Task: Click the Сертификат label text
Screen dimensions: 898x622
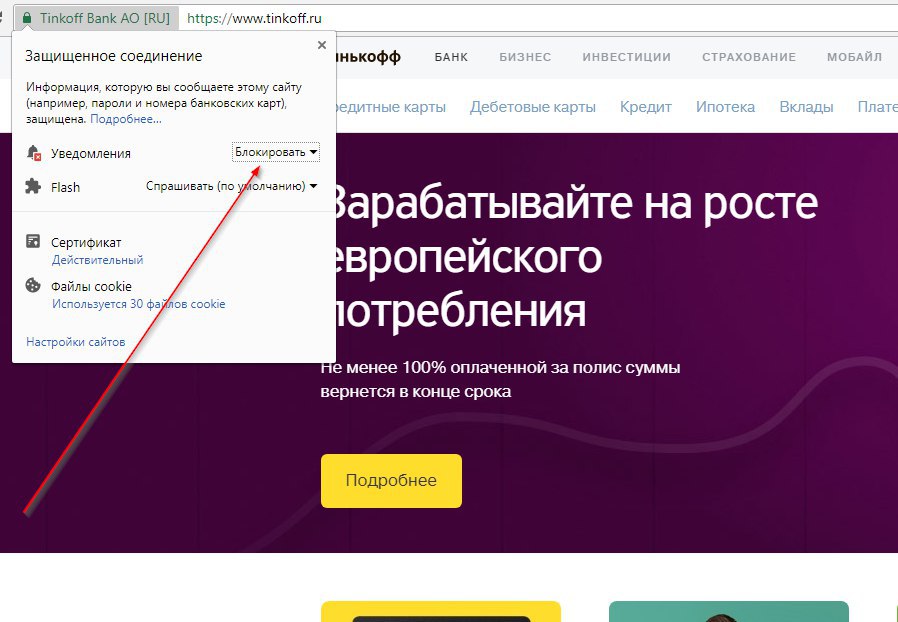Action: pyautogui.click(x=86, y=243)
